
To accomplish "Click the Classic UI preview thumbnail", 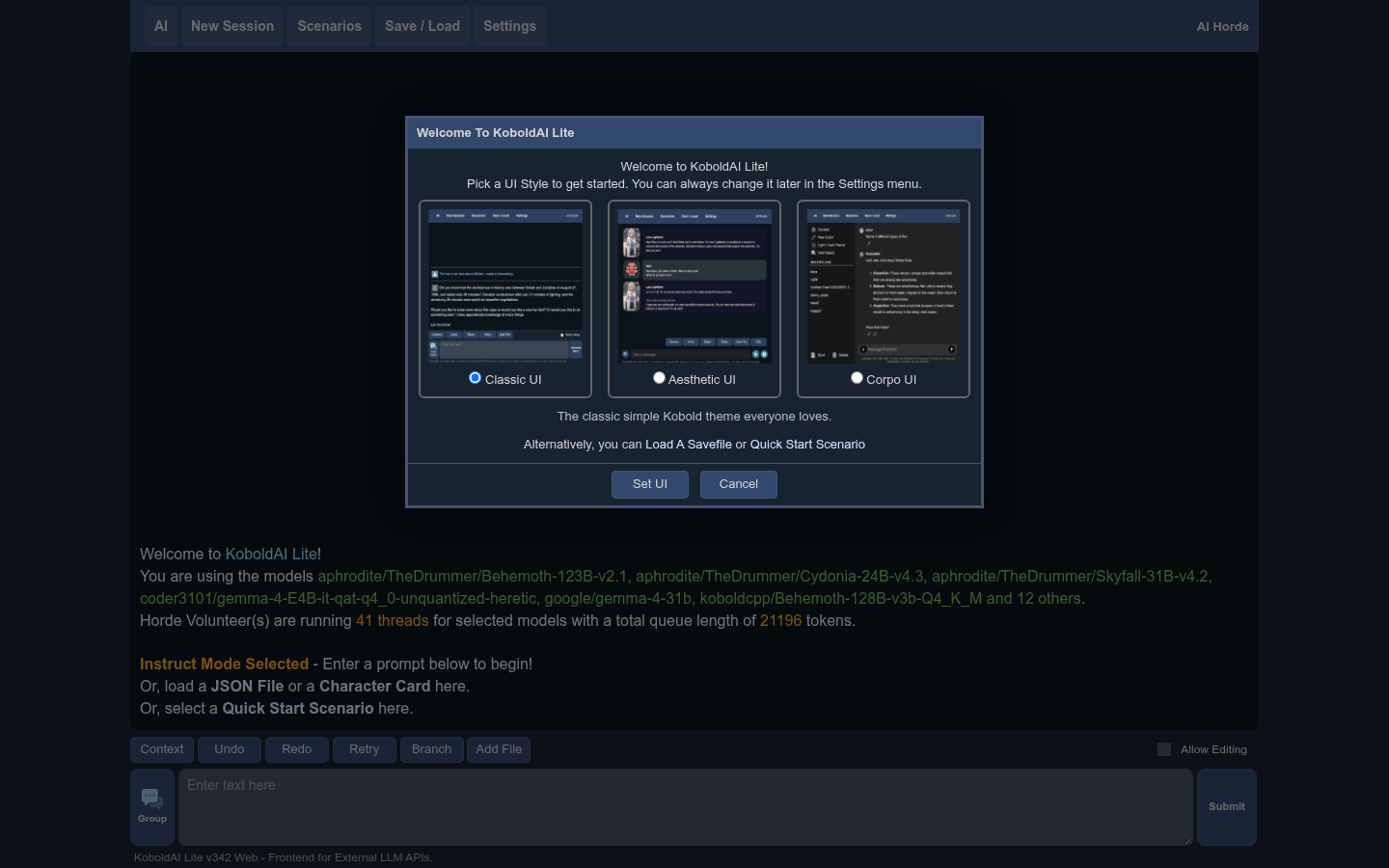I will coord(505,286).
